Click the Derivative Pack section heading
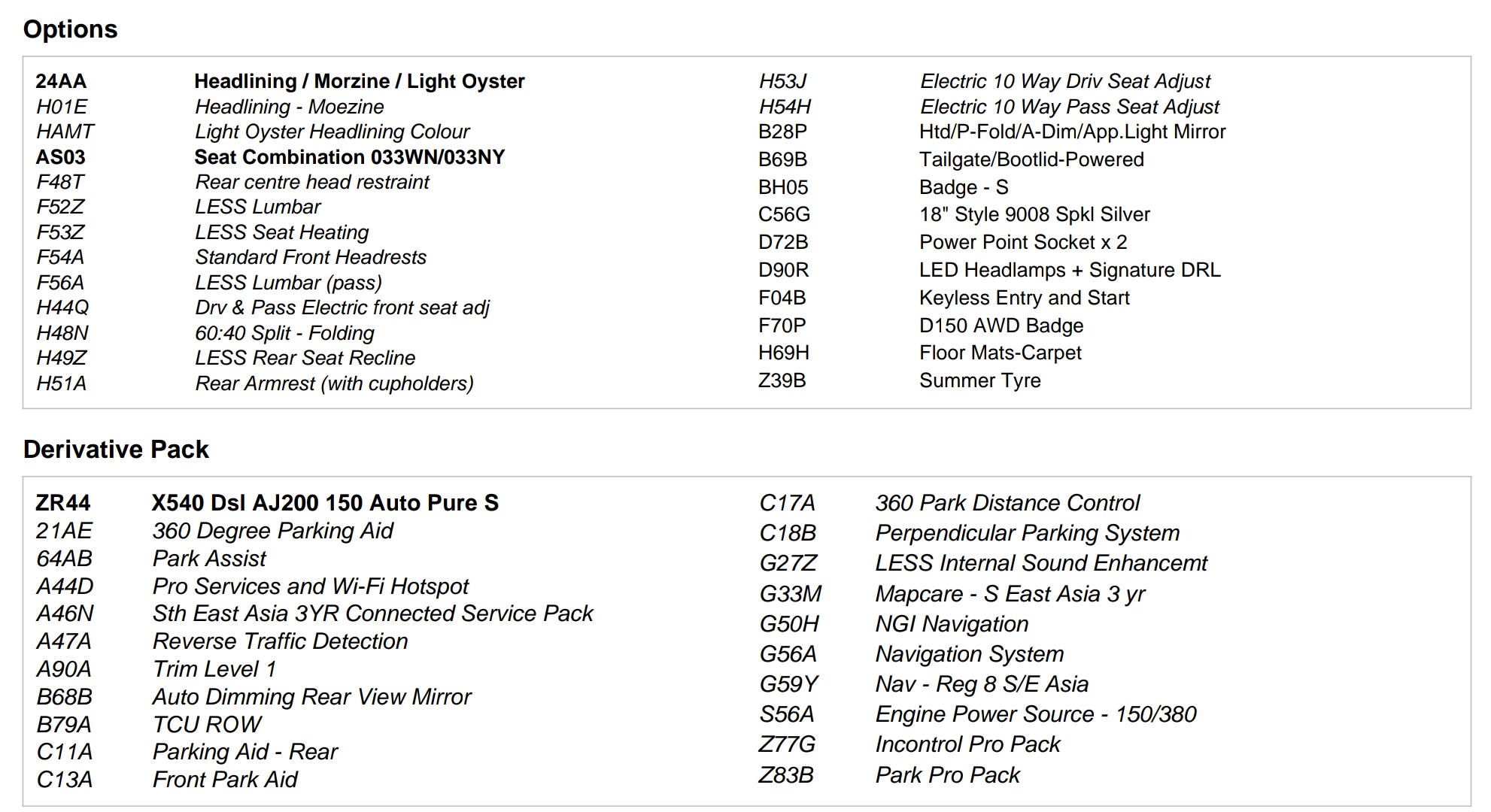 point(116,450)
